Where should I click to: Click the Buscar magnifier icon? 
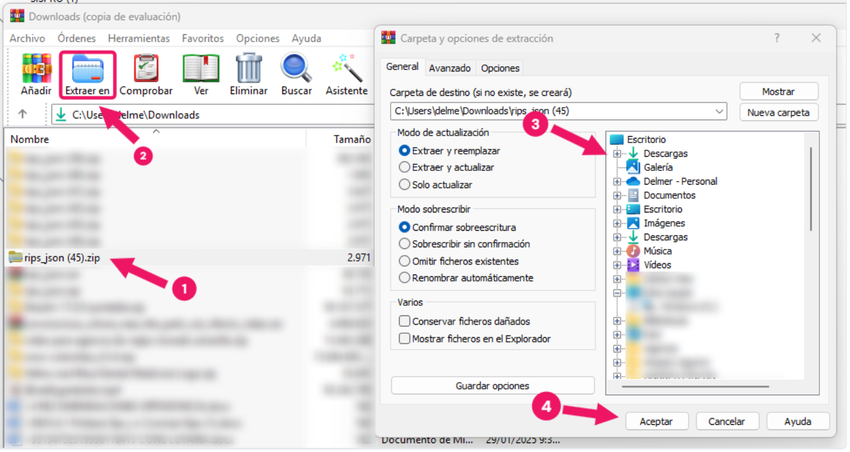[296, 68]
